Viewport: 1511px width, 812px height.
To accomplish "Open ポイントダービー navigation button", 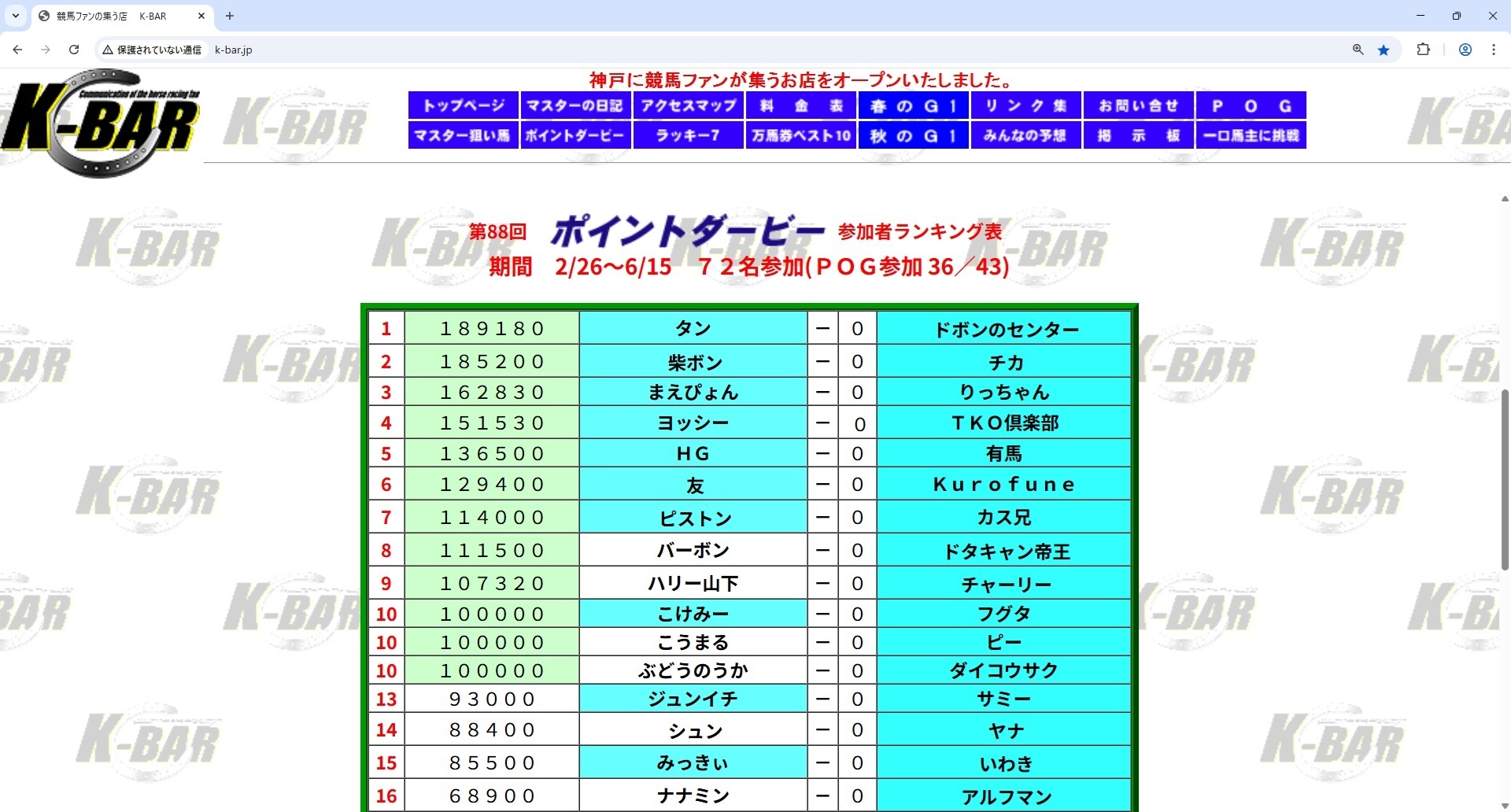I will coord(575,135).
